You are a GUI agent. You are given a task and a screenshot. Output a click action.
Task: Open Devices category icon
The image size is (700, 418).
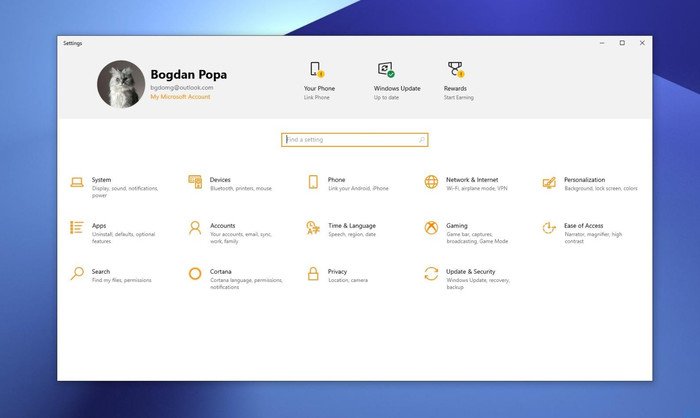pyautogui.click(x=195, y=182)
